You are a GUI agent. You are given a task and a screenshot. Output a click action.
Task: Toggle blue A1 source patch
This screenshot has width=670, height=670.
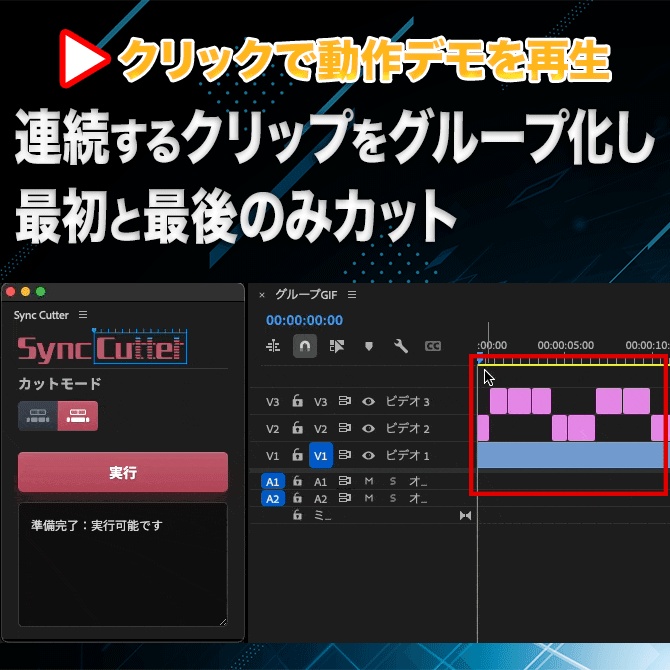(x=273, y=482)
